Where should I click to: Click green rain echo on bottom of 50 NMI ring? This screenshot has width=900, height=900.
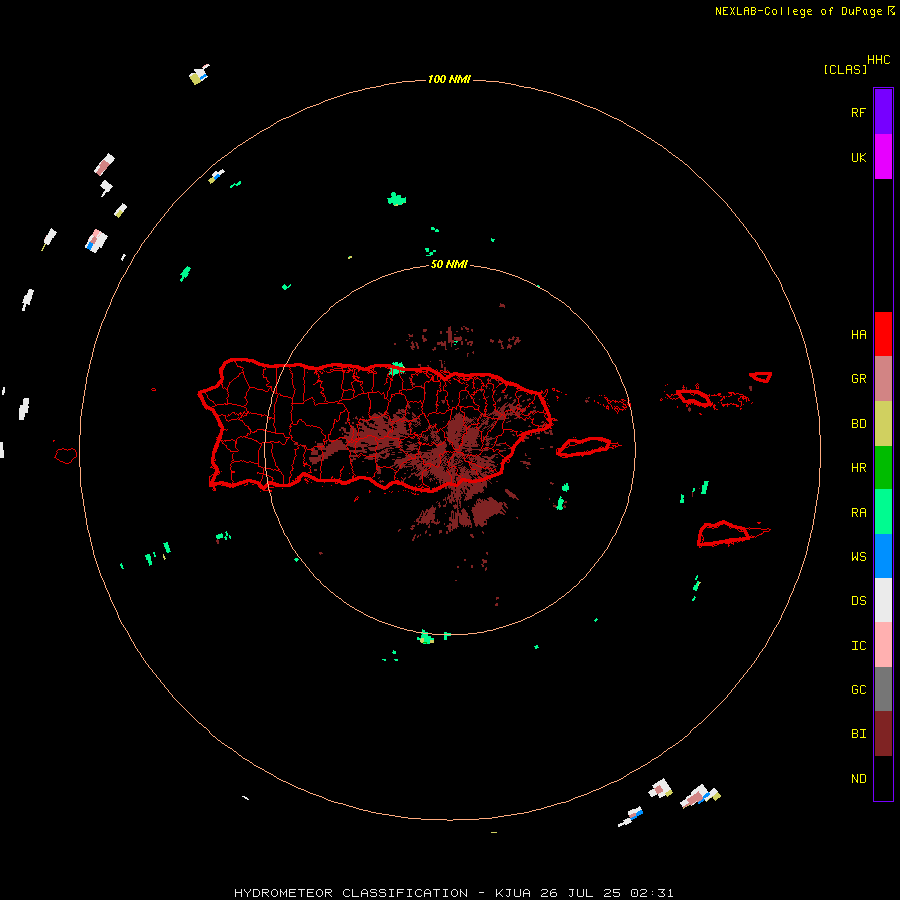425,637
